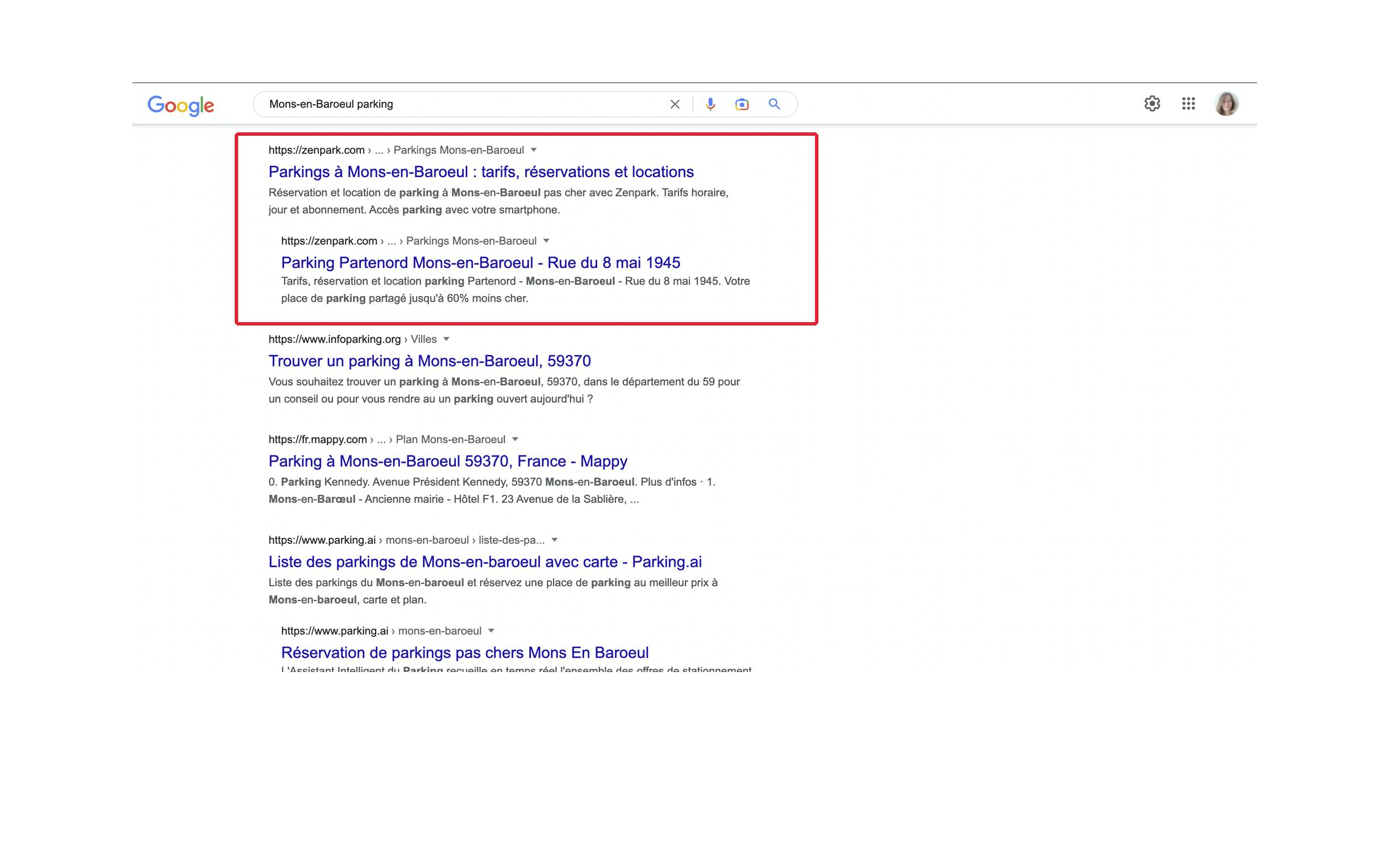Click the https://fr.mappy.com breadcrumb URL
Screen dimensions: 1389x868
point(387,439)
